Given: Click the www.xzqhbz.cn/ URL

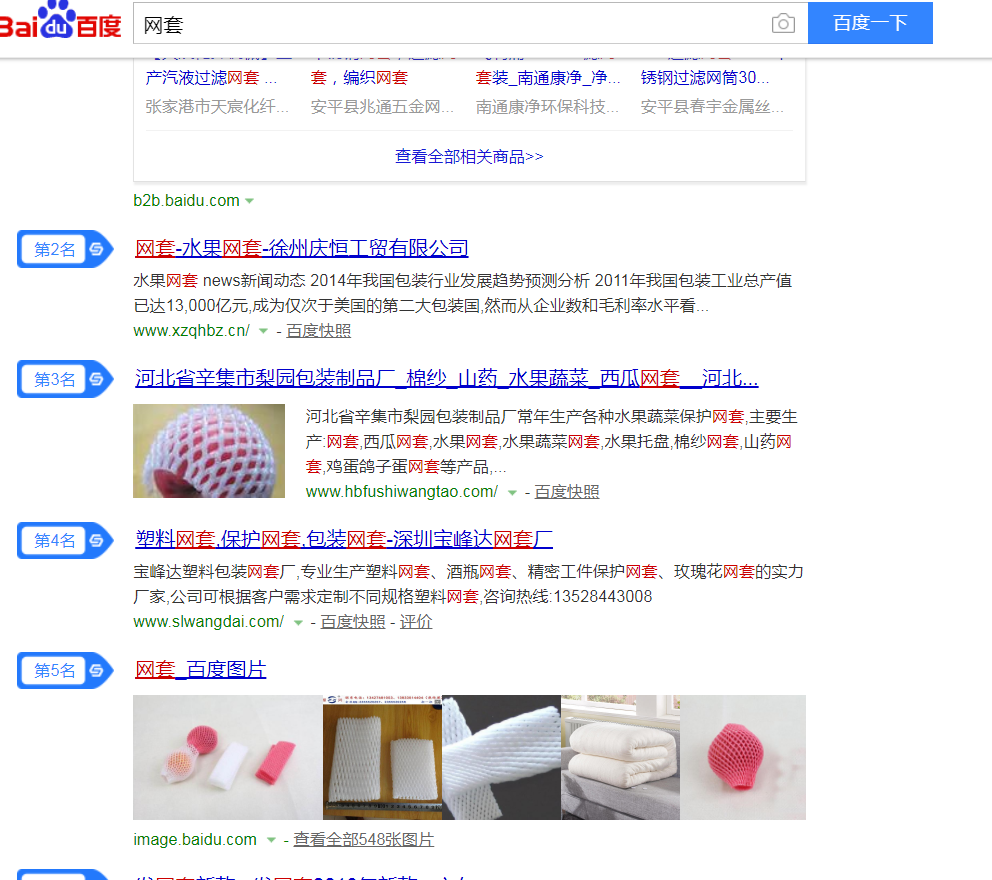Looking at the screenshot, I should point(192,331).
